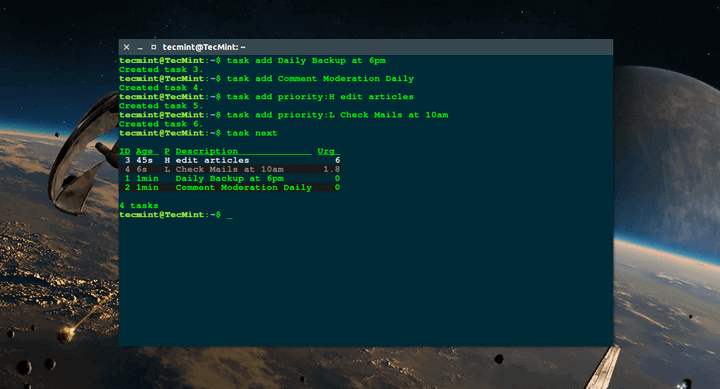Viewport: 720px width, 389px height.
Task: Maximize the terminal window
Action: 153,47
